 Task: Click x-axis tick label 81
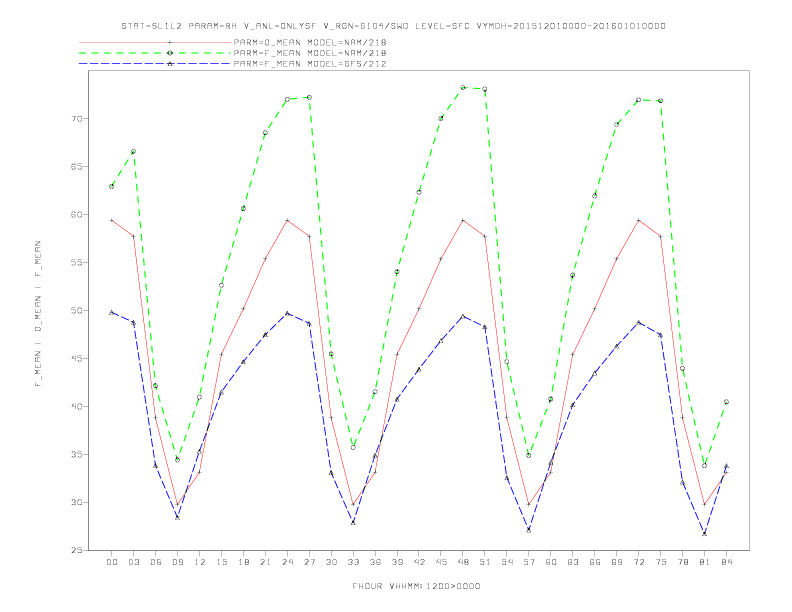click(705, 562)
